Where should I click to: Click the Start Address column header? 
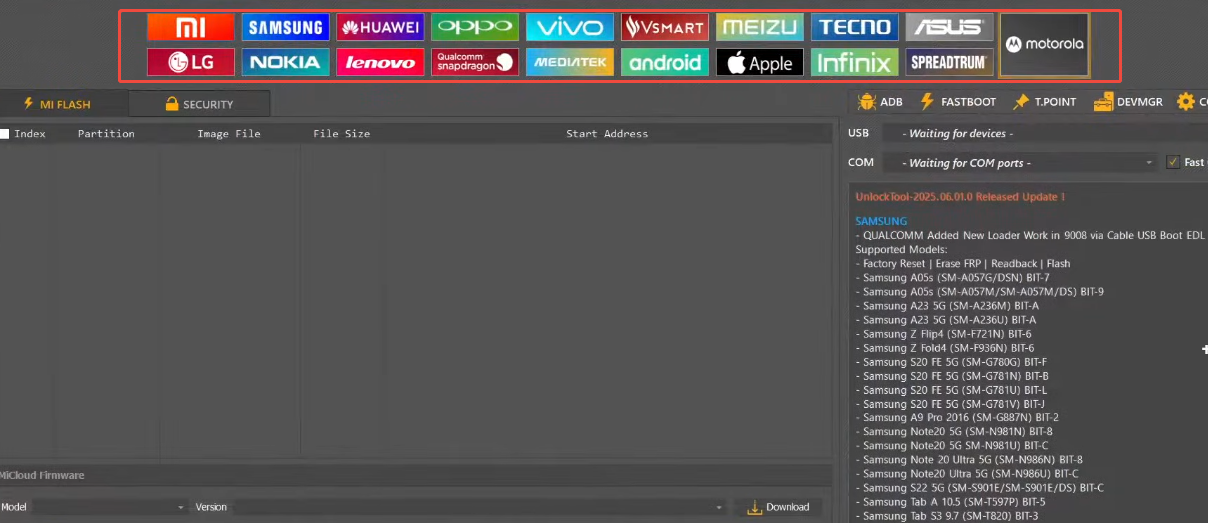tap(607, 134)
